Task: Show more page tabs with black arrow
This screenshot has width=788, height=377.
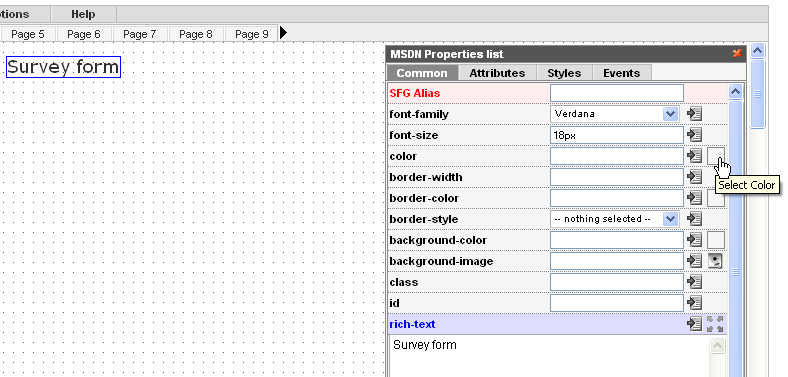Action: pyautogui.click(x=283, y=33)
